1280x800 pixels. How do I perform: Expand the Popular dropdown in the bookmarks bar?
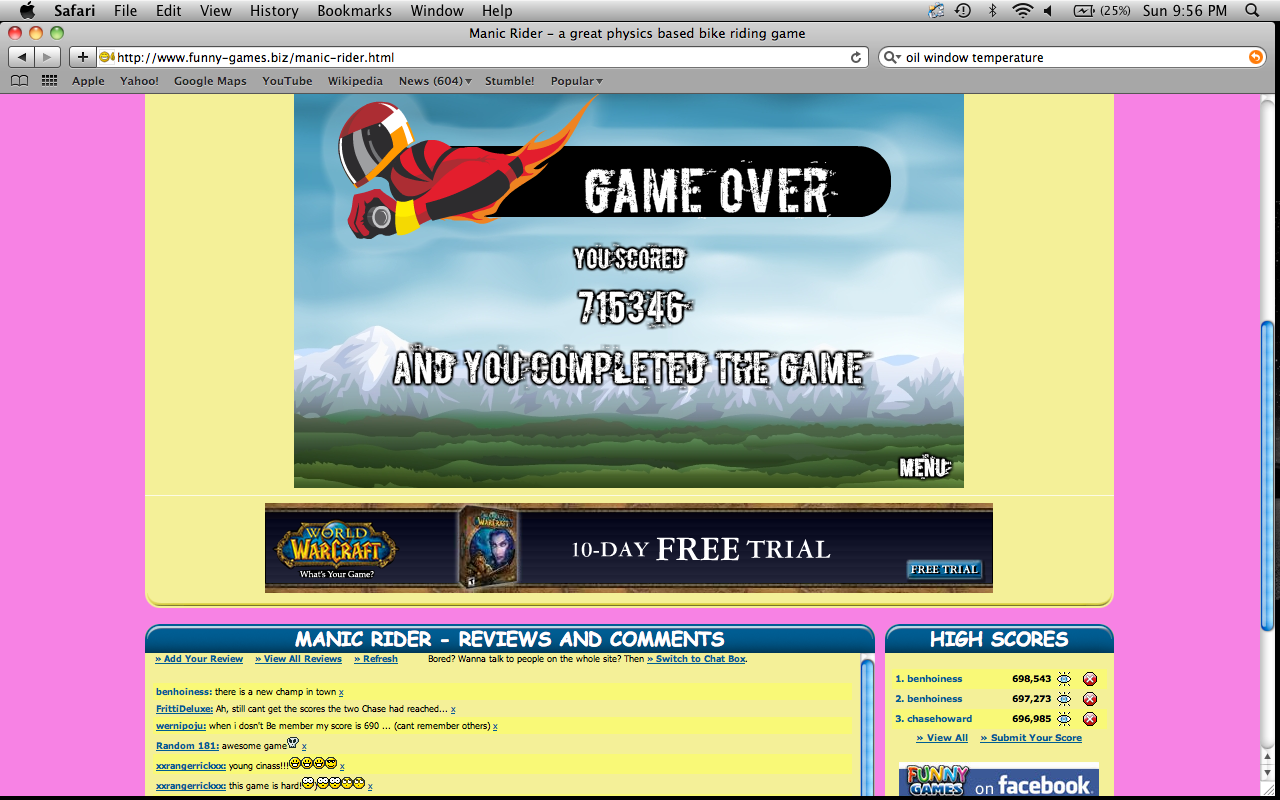tap(576, 81)
